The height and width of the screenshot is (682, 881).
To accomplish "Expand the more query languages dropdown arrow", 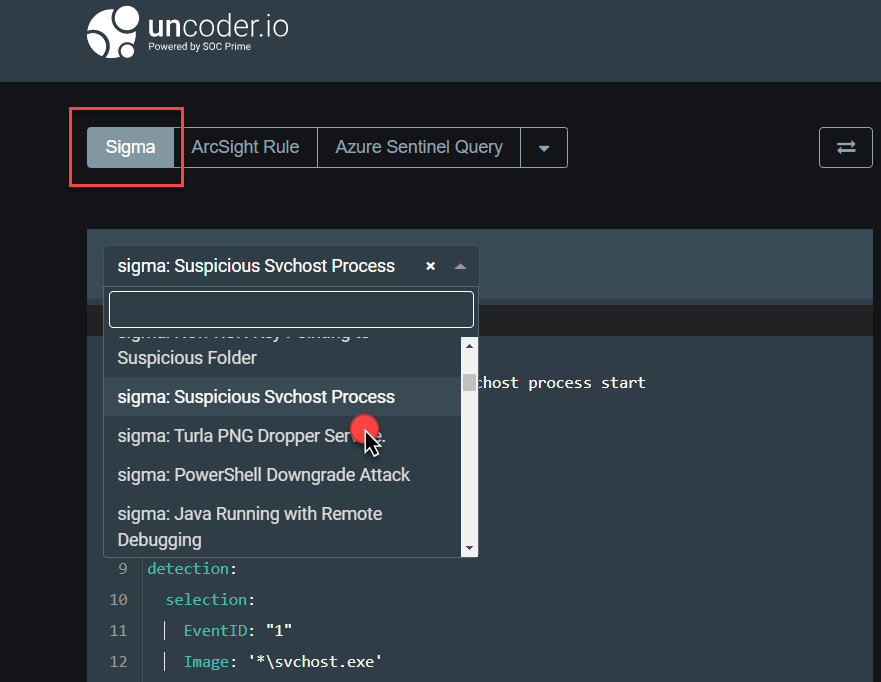I will [x=544, y=148].
